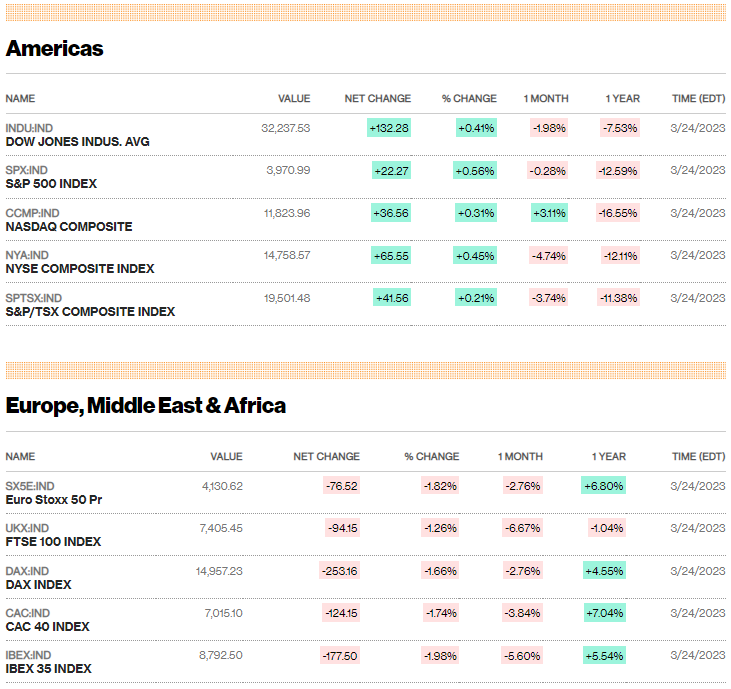Select S&P 500 value 3,970.99

pos(288,170)
